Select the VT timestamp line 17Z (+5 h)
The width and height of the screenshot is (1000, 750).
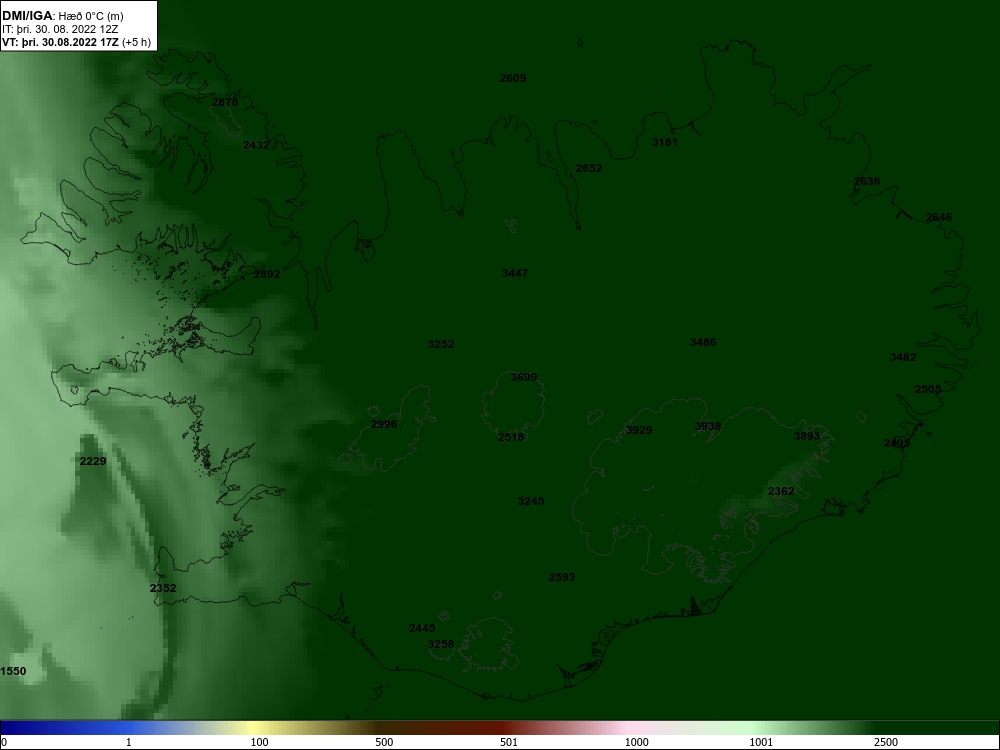pyautogui.click(x=77, y=43)
